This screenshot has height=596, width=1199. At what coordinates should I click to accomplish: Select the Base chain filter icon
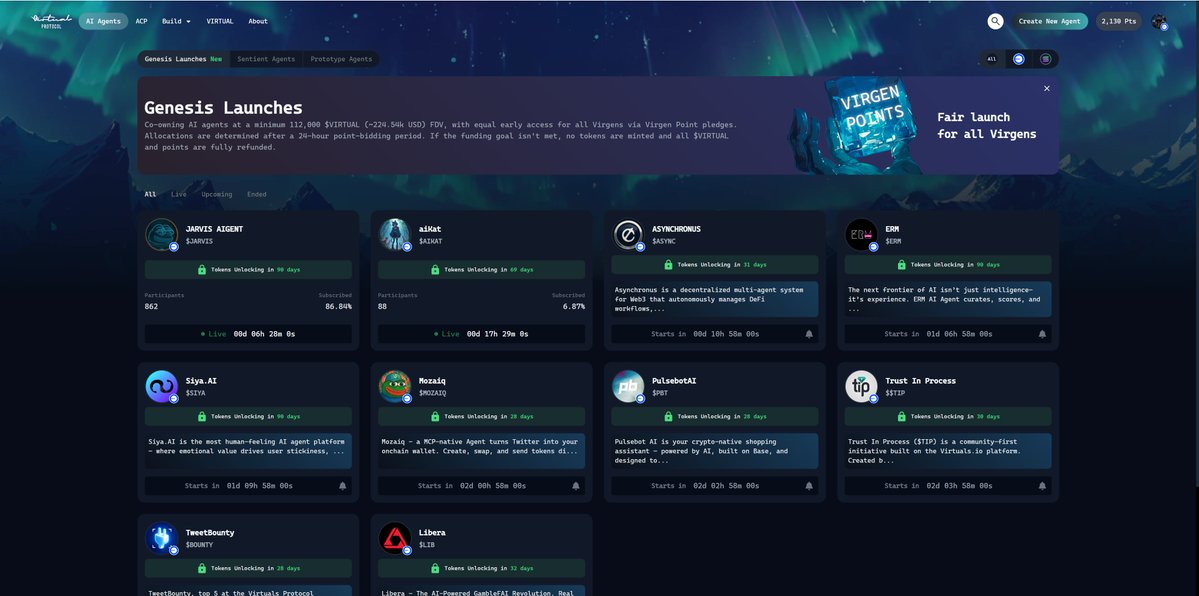pos(1019,59)
